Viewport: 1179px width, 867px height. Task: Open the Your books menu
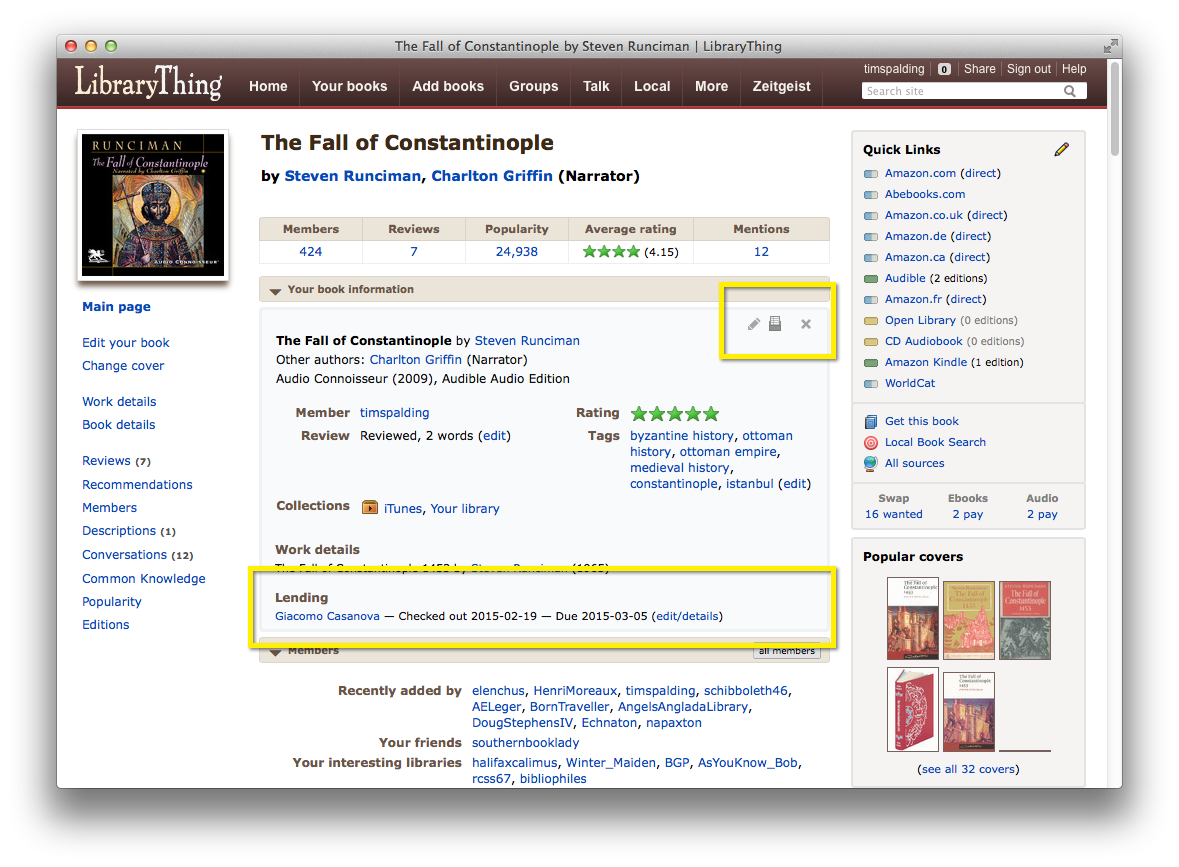pos(350,86)
